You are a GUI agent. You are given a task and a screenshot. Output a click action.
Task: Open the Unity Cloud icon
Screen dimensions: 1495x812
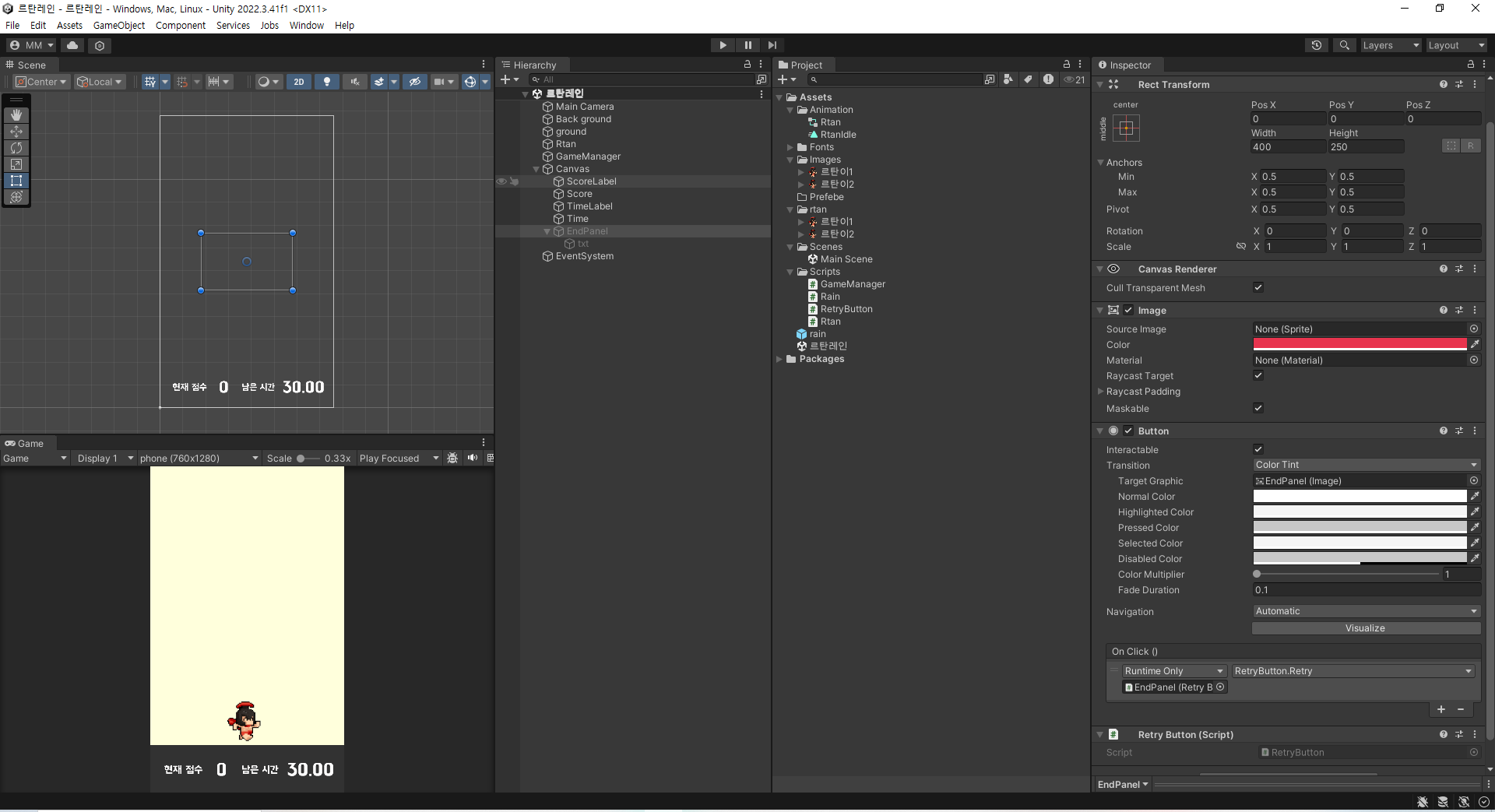click(72, 45)
